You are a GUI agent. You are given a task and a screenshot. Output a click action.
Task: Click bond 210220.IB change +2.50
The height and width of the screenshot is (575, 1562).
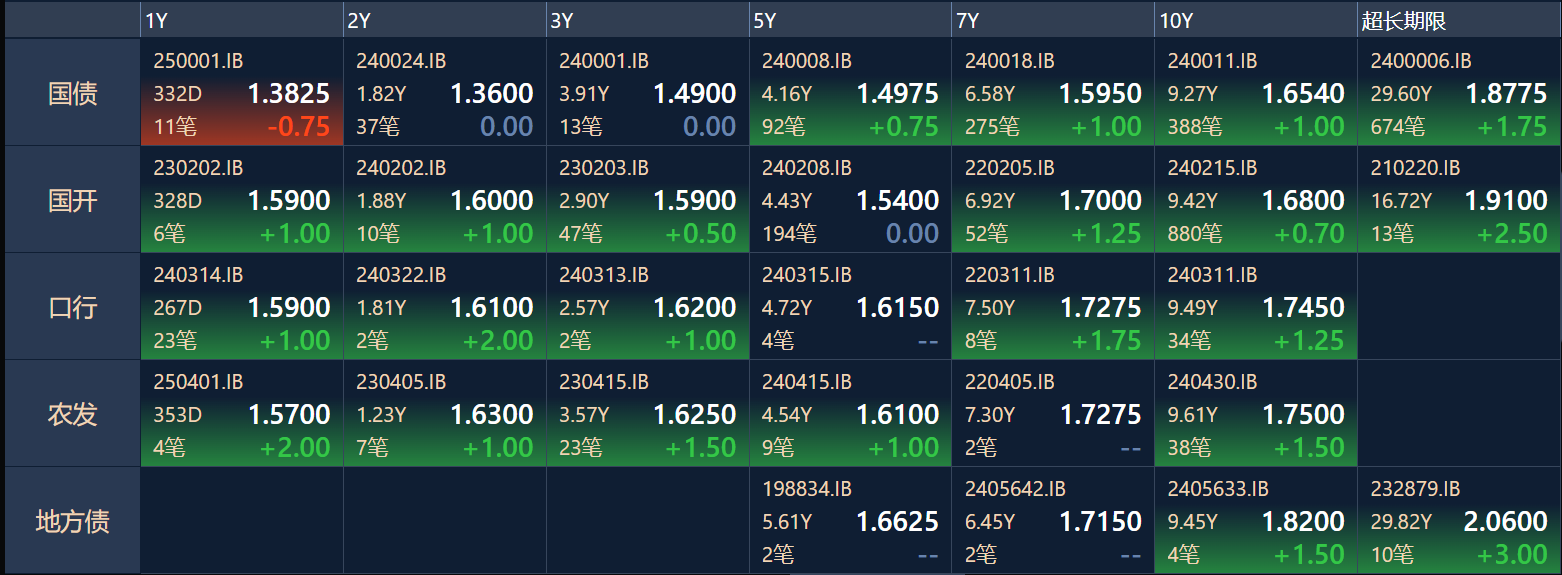(x=1512, y=234)
